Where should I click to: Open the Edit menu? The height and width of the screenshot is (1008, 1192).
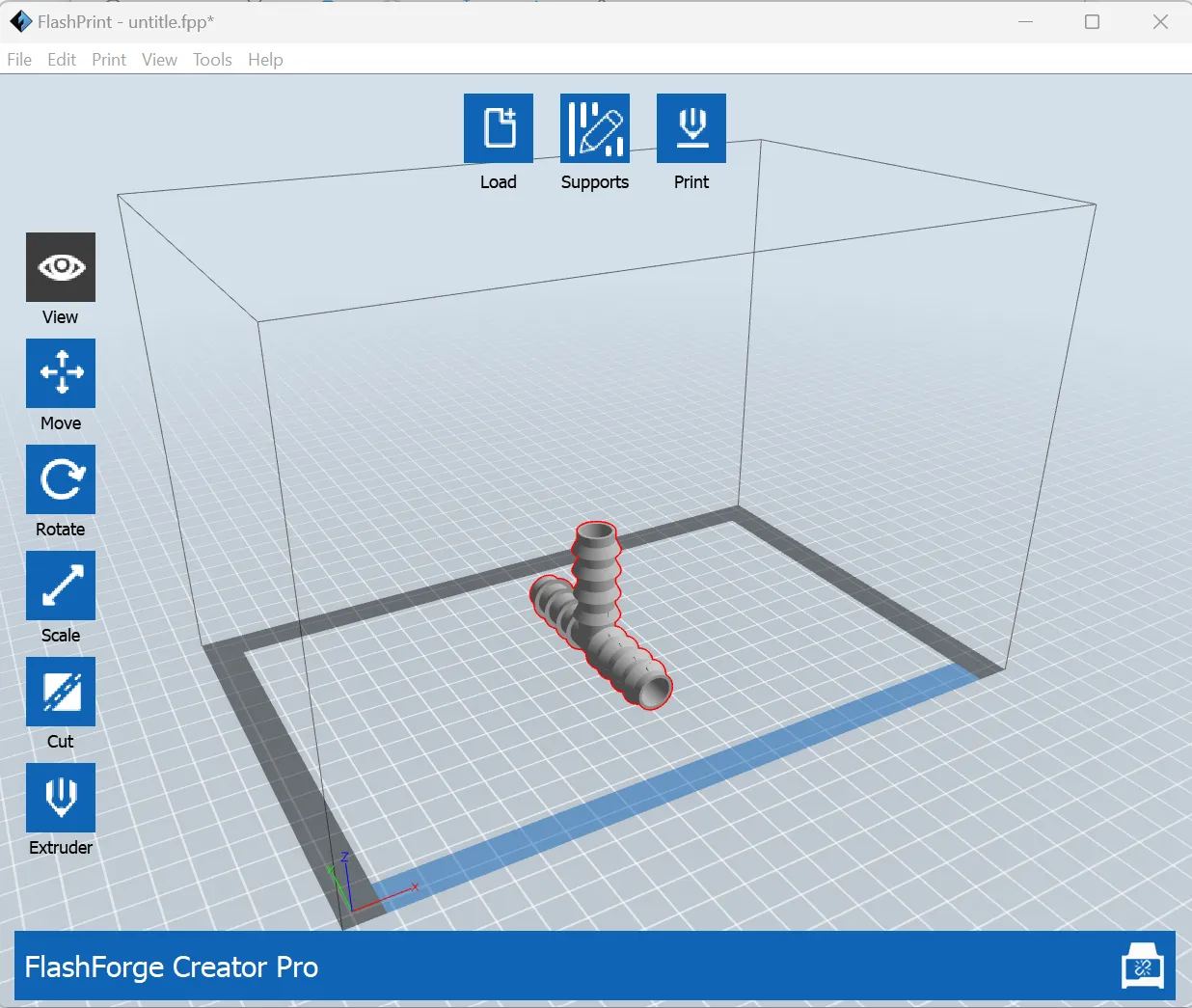(62, 60)
